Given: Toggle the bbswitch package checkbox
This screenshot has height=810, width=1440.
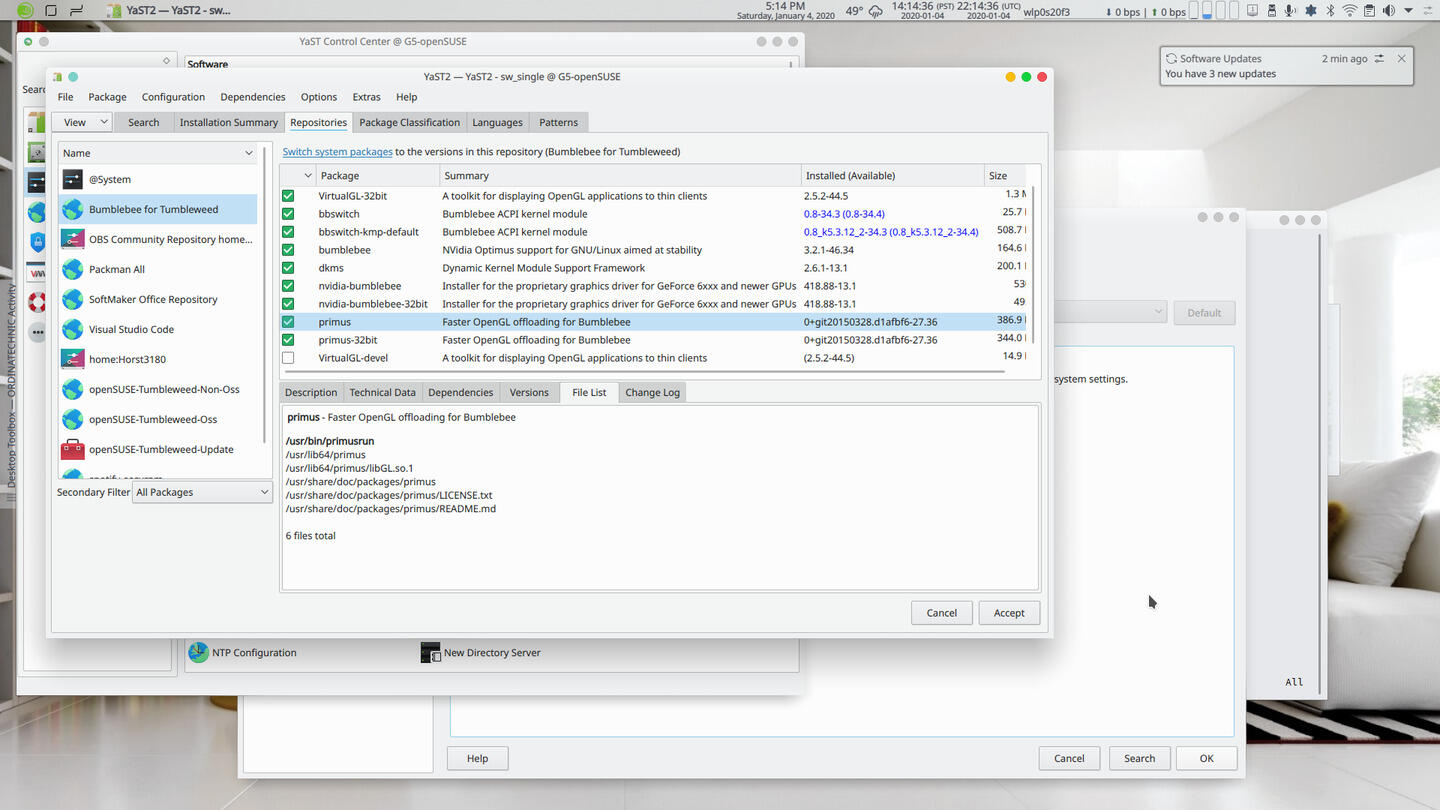Looking at the screenshot, I should 288,214.
